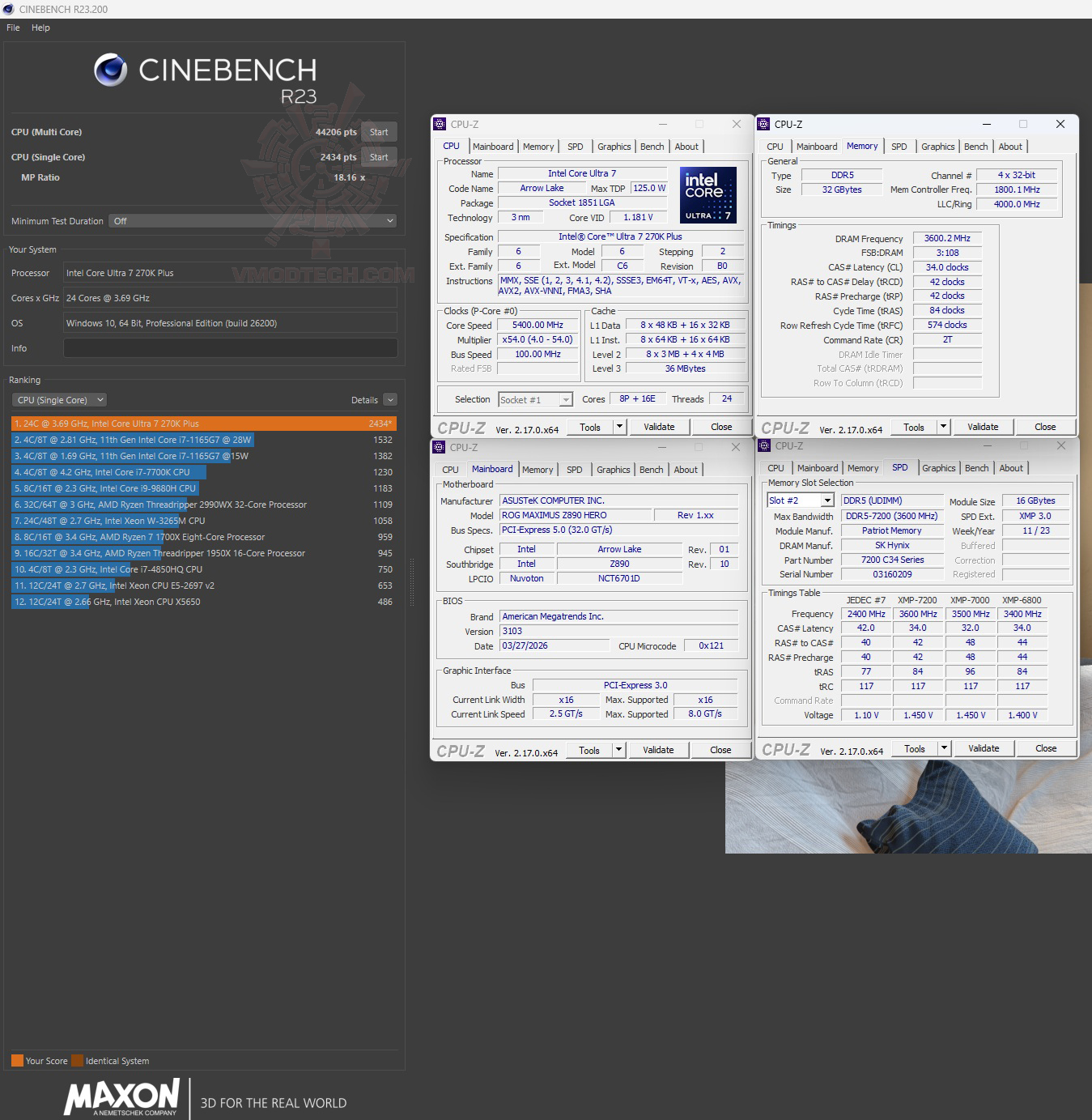This screenshot has width=1092, height=1120.
Task: Open the File menu in Cinebench
Action: [13, 28]
